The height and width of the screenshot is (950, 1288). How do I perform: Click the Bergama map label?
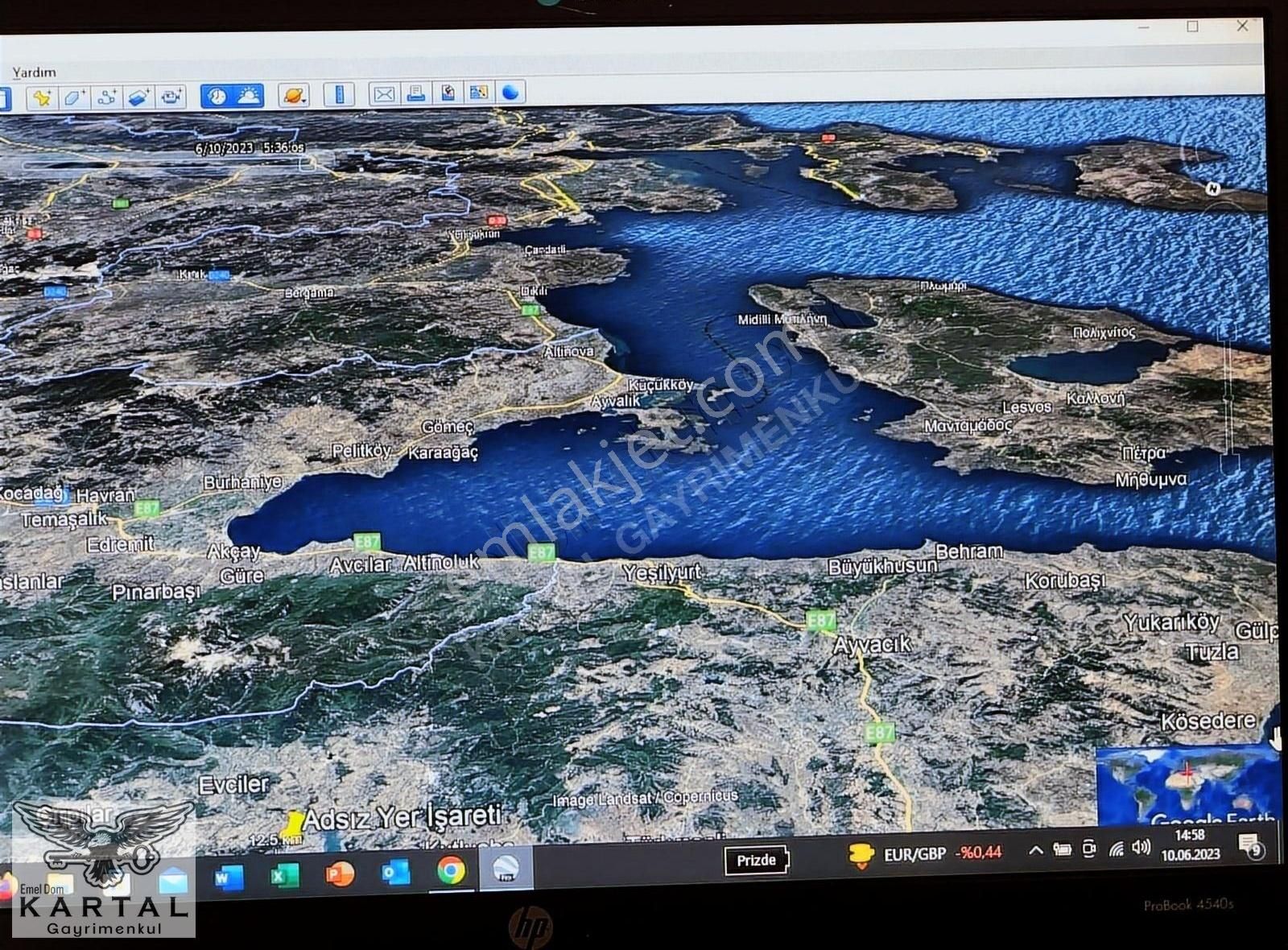pos(309,293)
